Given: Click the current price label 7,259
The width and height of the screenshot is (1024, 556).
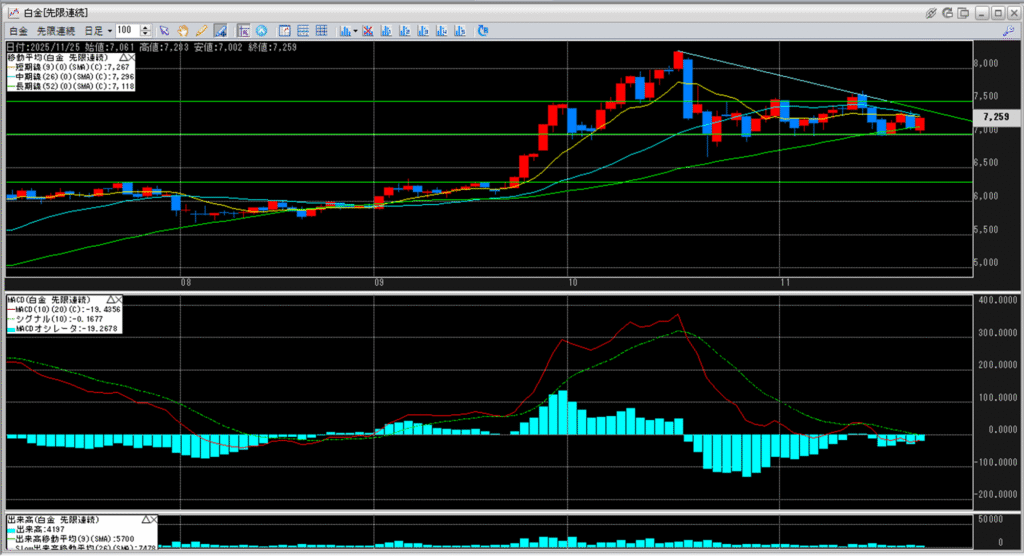Looking at the screenshot, I should coord(994,116).
